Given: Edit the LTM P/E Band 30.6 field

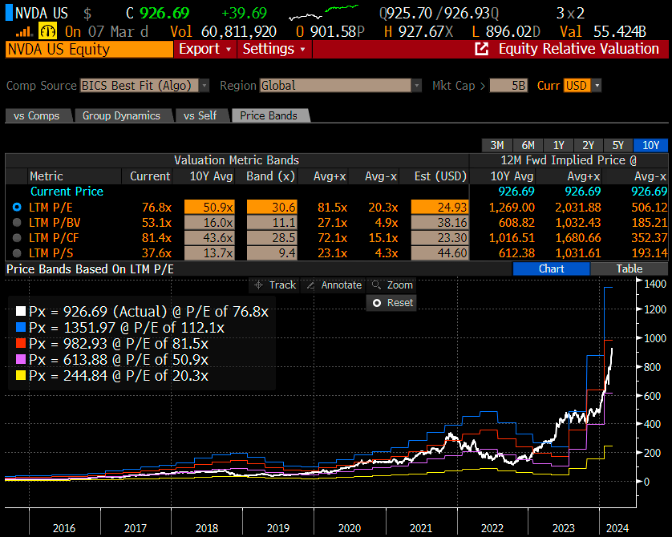Looking at the screenshot, I should click(x=272, y=207).
